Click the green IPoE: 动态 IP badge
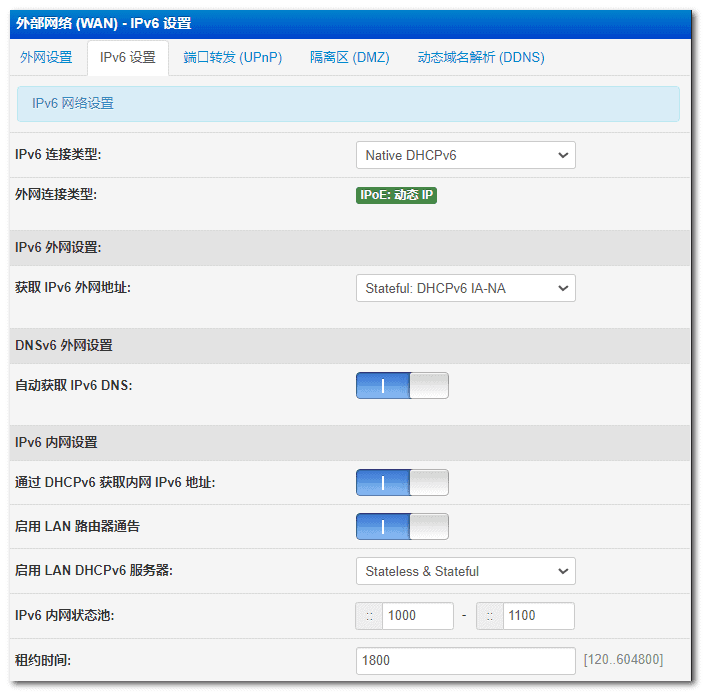 [397, 195]
